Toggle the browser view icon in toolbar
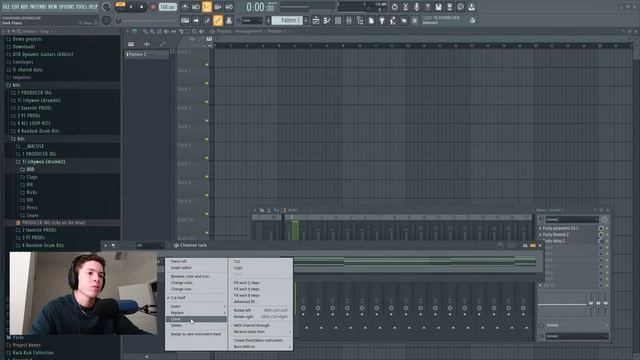 click(360, 20)
